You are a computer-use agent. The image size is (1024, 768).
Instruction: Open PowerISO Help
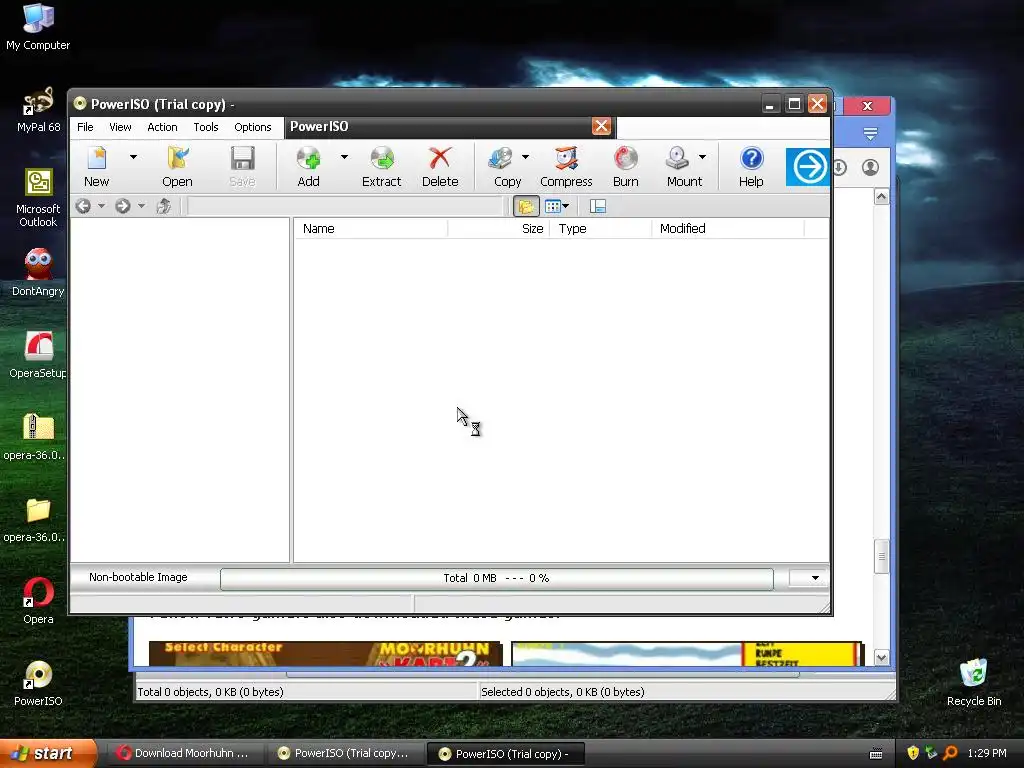click(751, 167)
